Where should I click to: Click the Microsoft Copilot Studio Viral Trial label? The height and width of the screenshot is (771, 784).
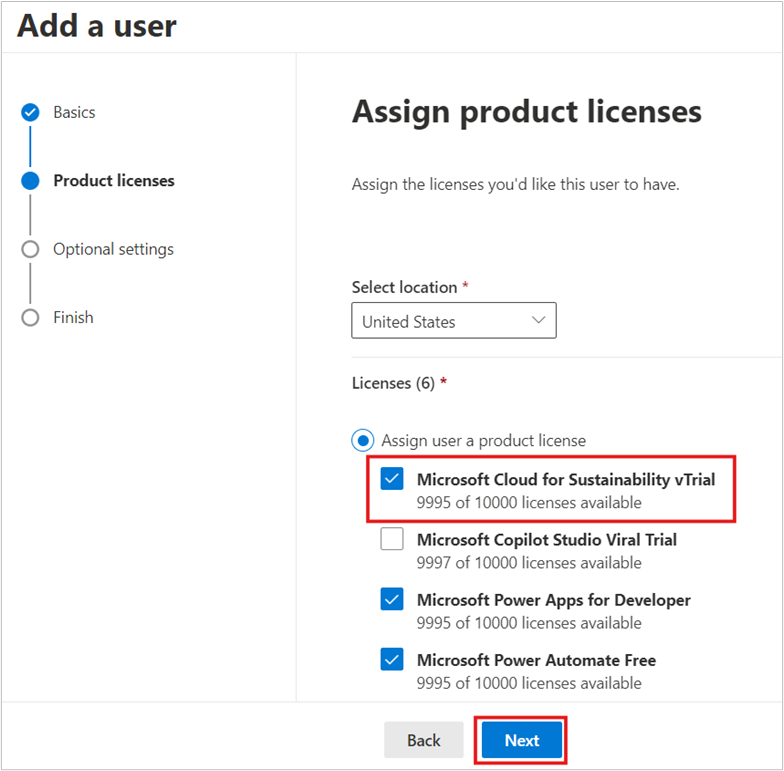point(547,540)
